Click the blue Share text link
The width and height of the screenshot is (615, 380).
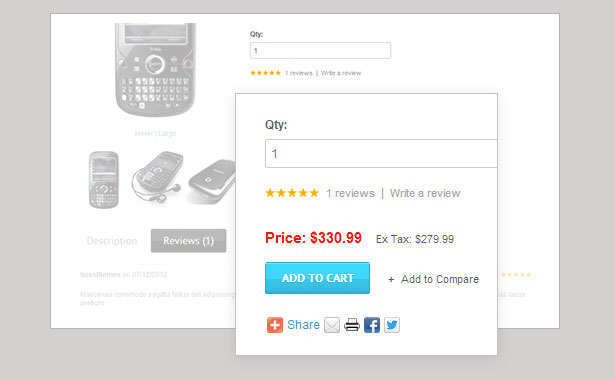pyautogui.click(x=303, y=325)
